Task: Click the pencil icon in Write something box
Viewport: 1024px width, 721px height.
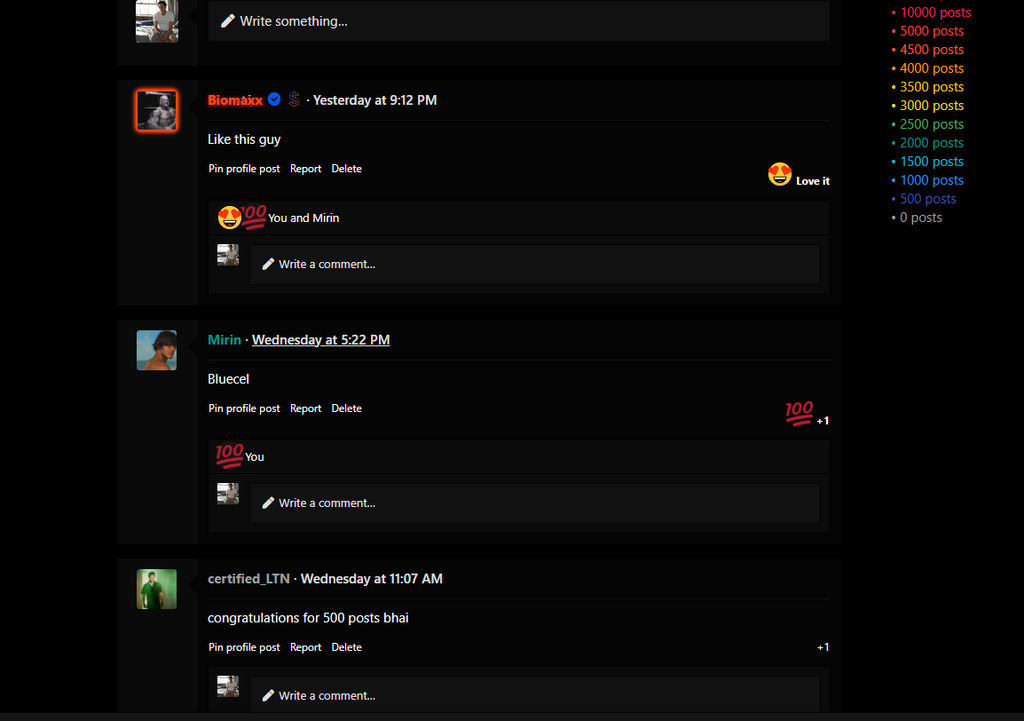Action: pyautogui.click(x=227, y=21)
